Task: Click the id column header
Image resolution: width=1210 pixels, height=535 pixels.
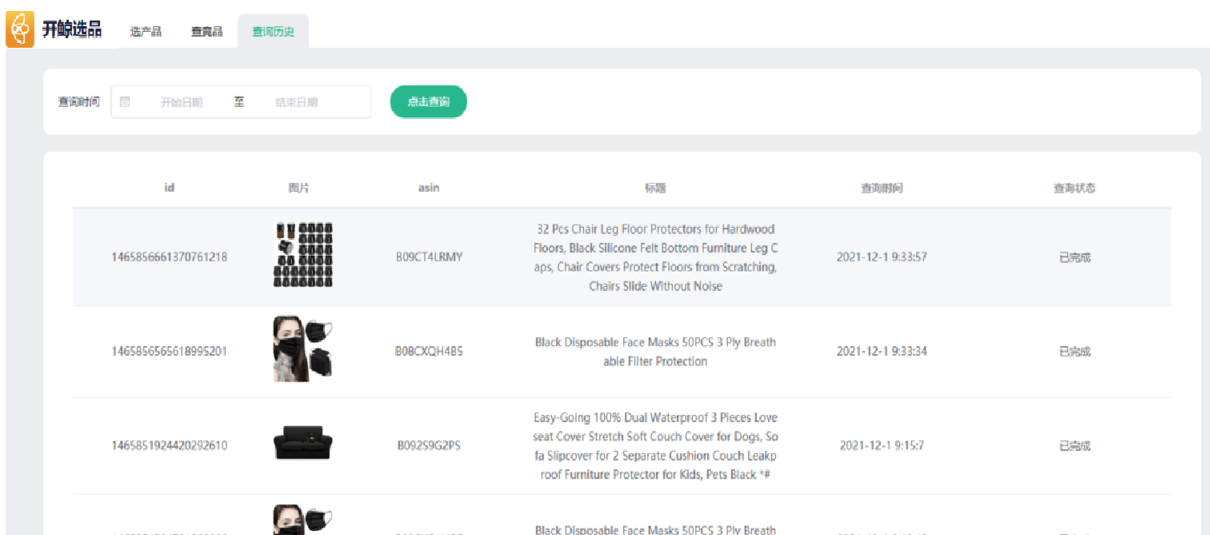Action: click(169, 188)
